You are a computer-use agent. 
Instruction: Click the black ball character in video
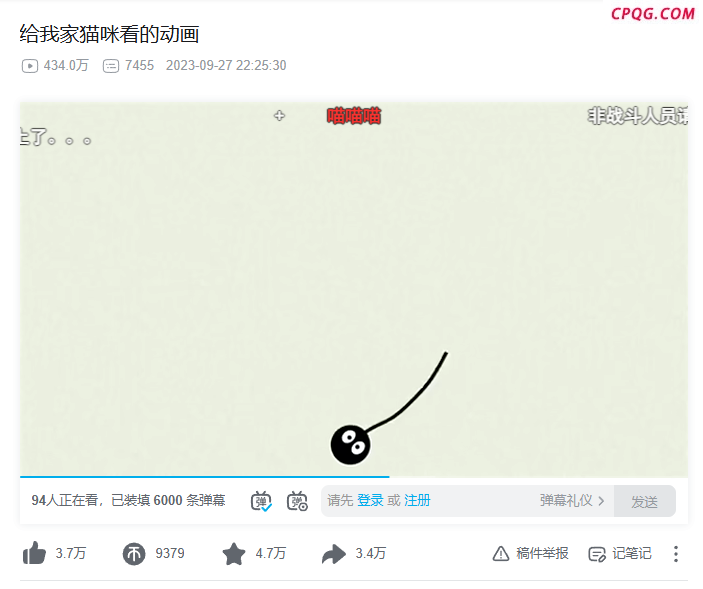(x=350, y=445)
